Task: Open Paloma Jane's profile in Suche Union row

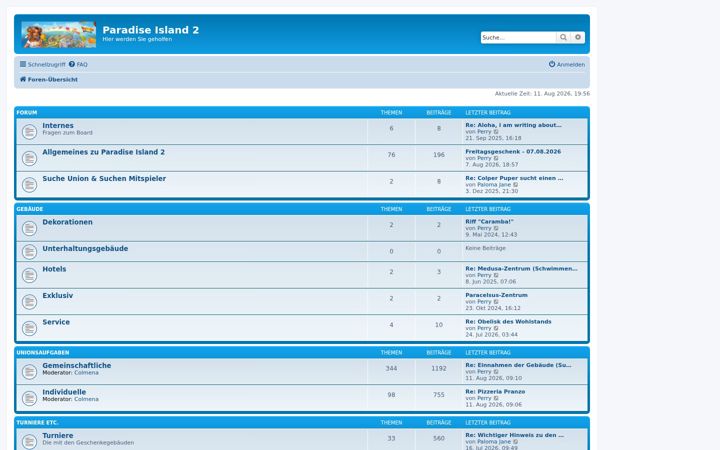Action: point(494,185)
